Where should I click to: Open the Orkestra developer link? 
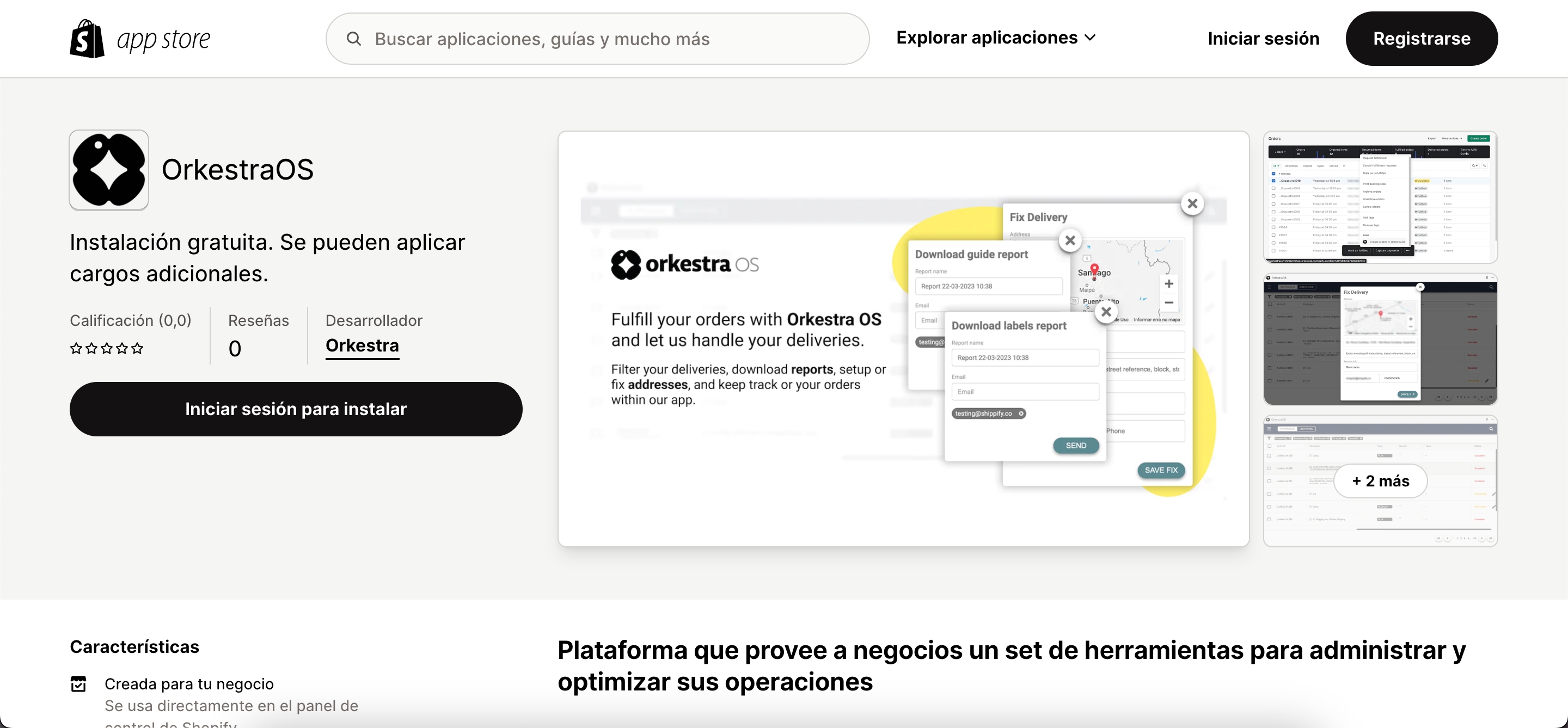coord(362,346)
